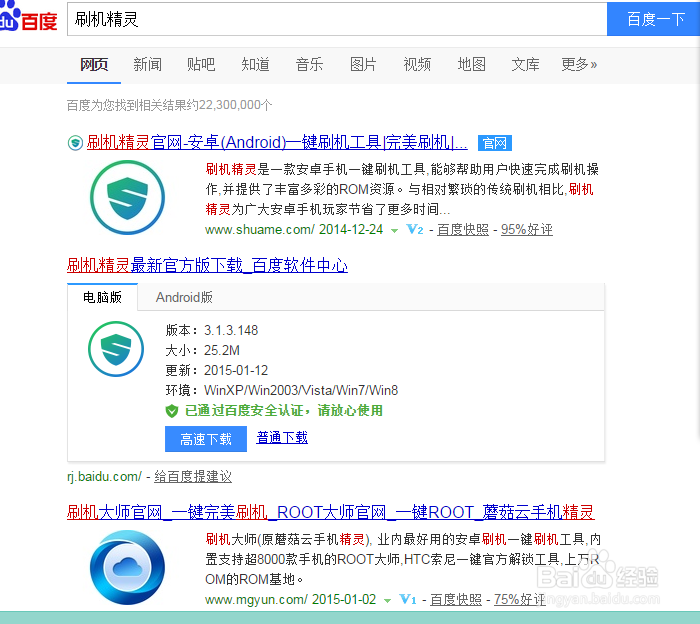
Task: Select the 网页 tab
Action: 94,65
